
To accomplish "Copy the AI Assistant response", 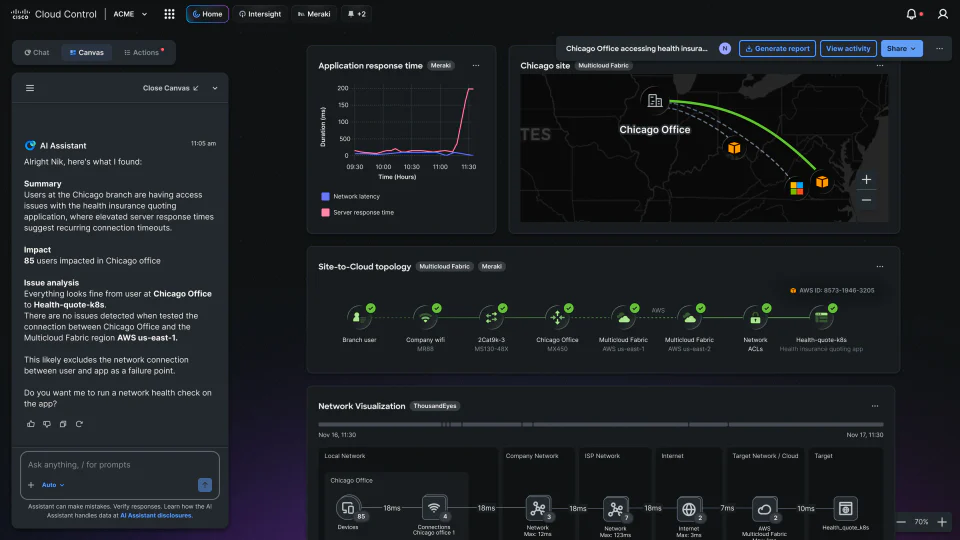I will (x=63, y=424).
